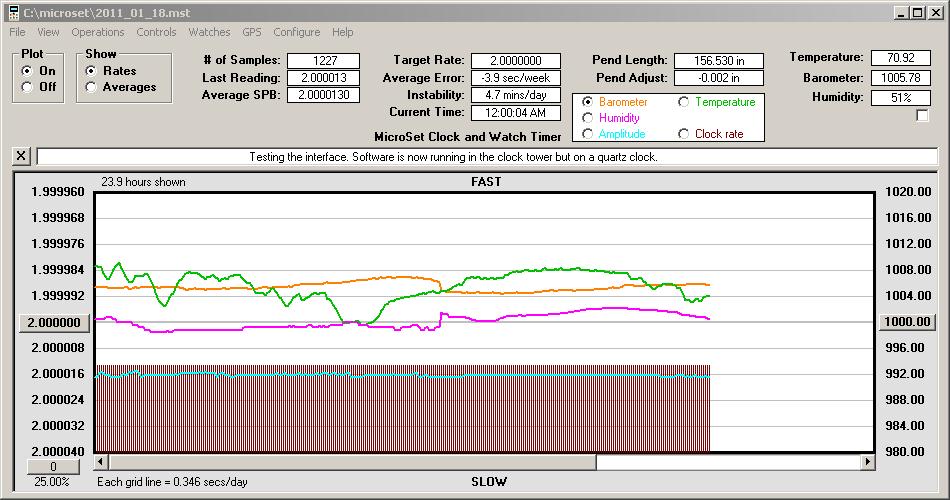Open the Operations menu
The image size is (950, 500).
click(98, 32)
